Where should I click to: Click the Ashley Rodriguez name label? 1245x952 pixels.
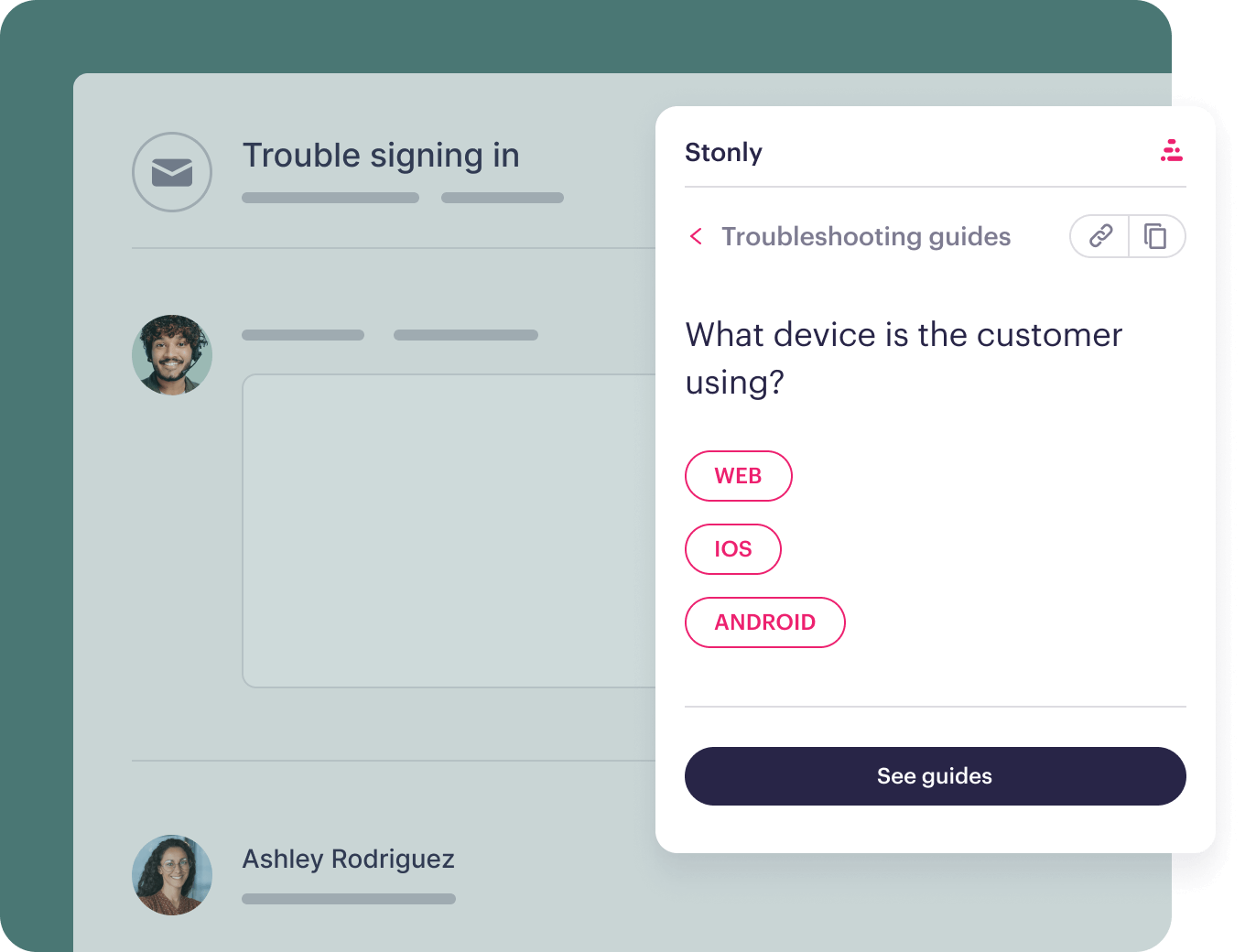click(x=348, y=860)
